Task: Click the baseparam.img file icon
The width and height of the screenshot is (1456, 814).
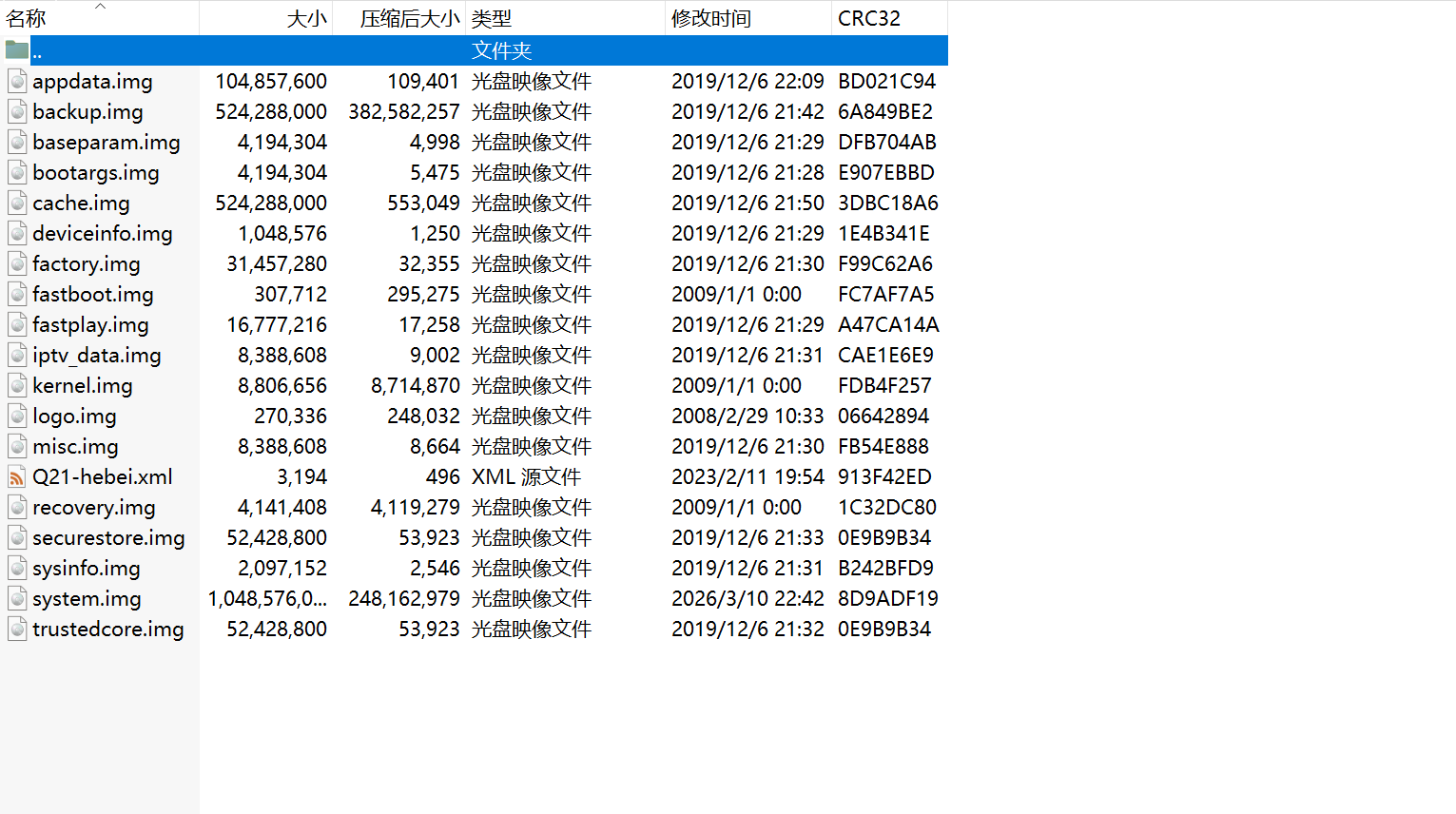Action: pyautogui.click(x=17, y=142)
